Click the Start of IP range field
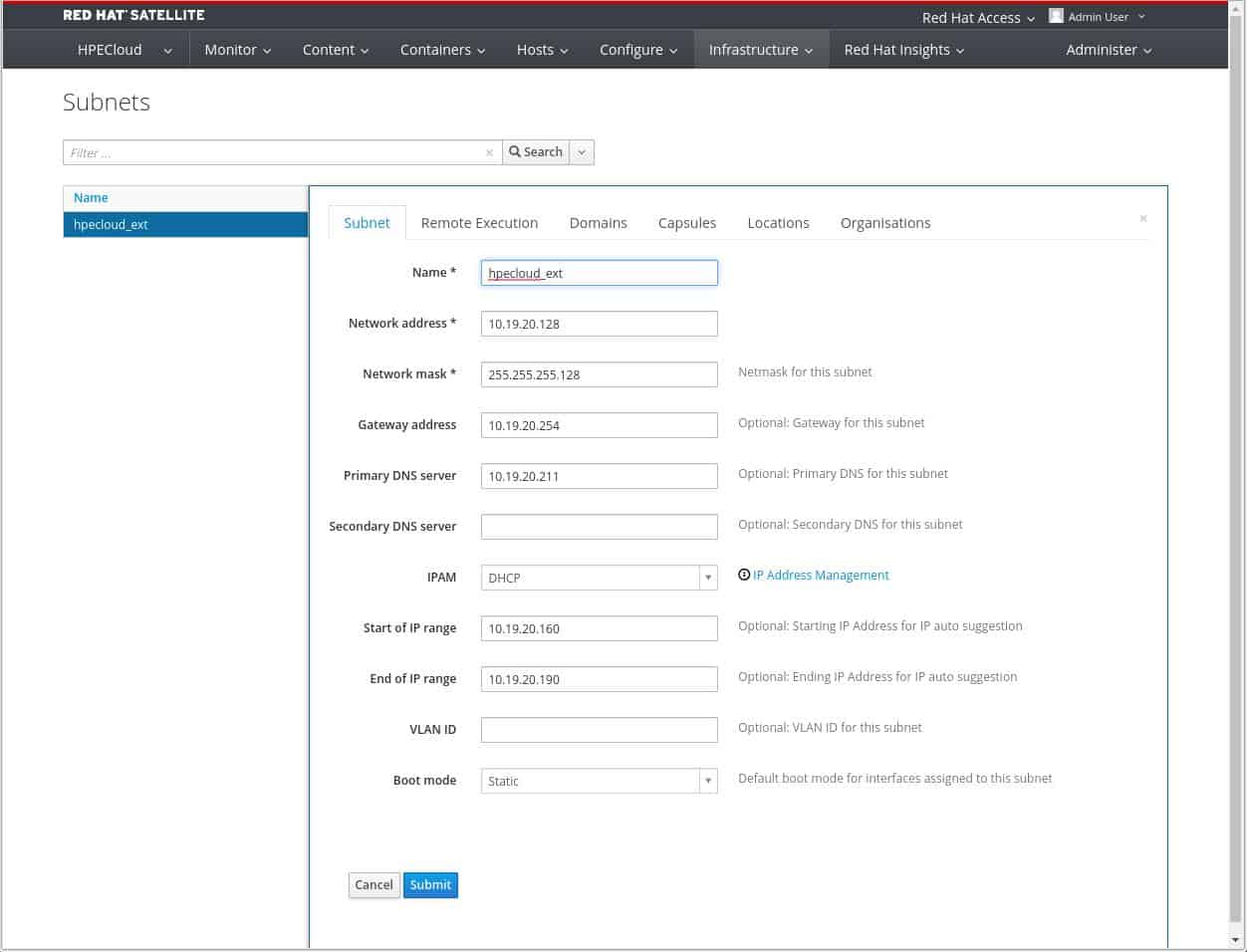The image size is (1247, 952). tap(599, 628)
